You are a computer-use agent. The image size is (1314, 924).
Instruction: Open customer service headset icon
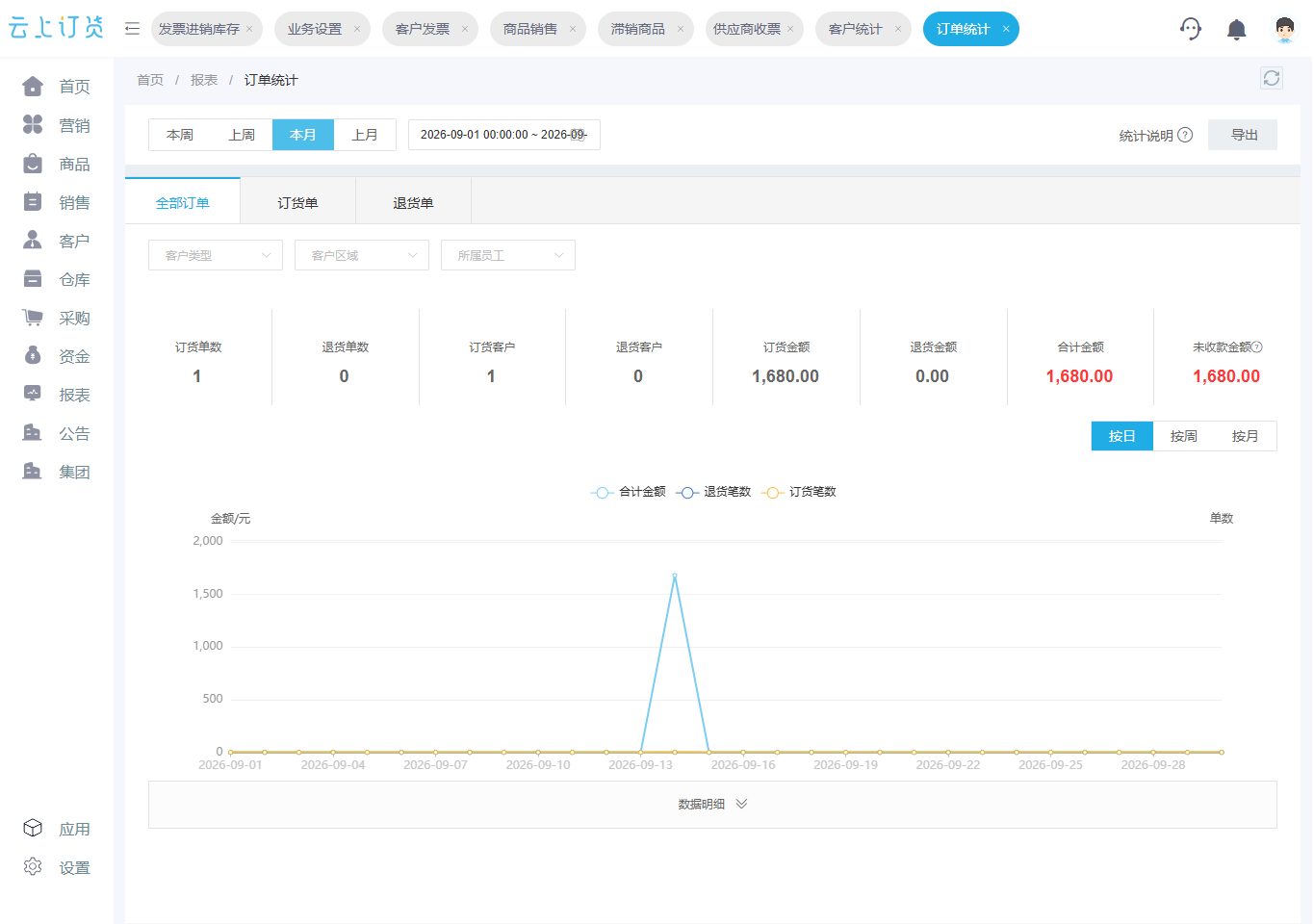click(x=1191, y=29)
